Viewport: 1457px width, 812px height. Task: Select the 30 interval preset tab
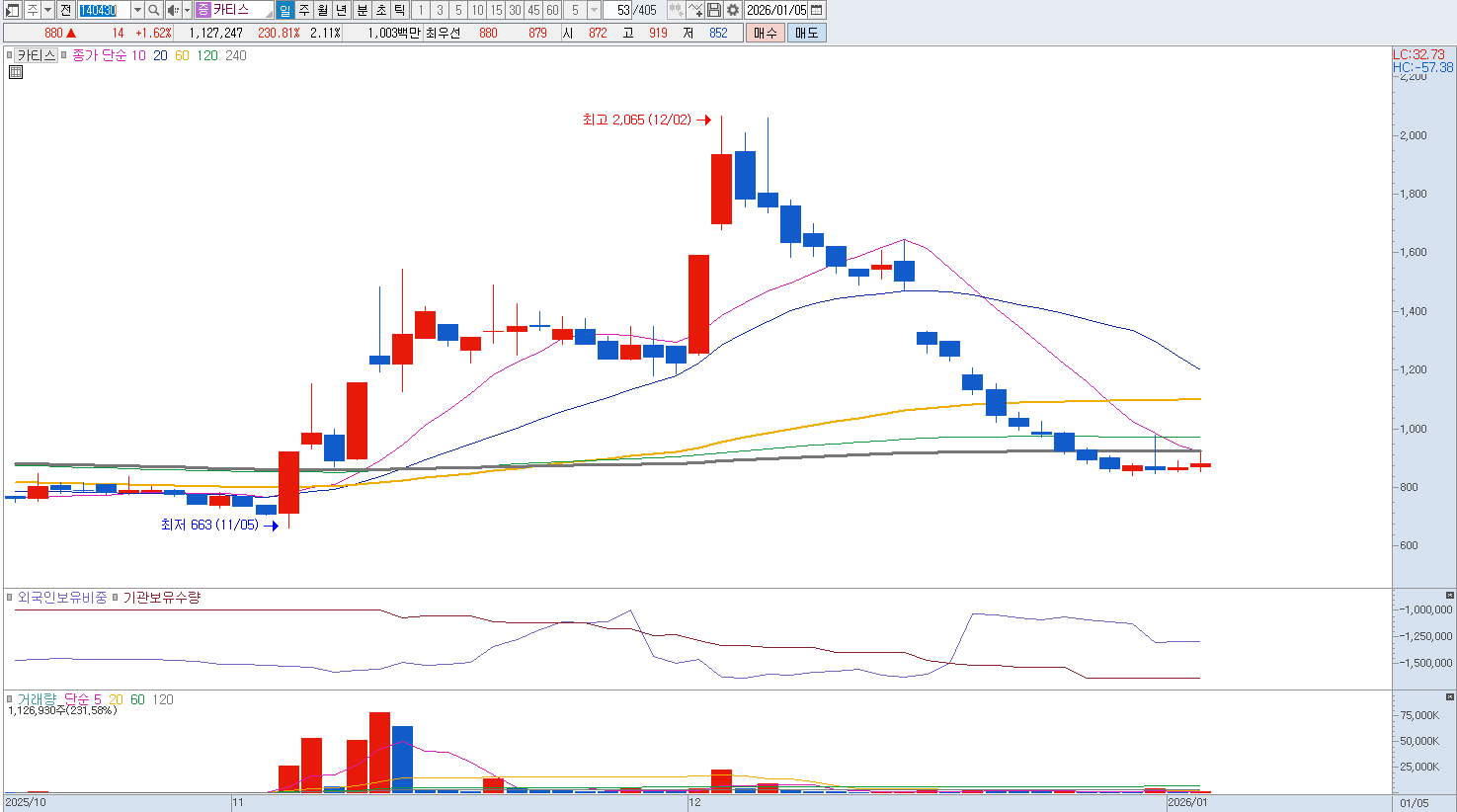[515, 10]
